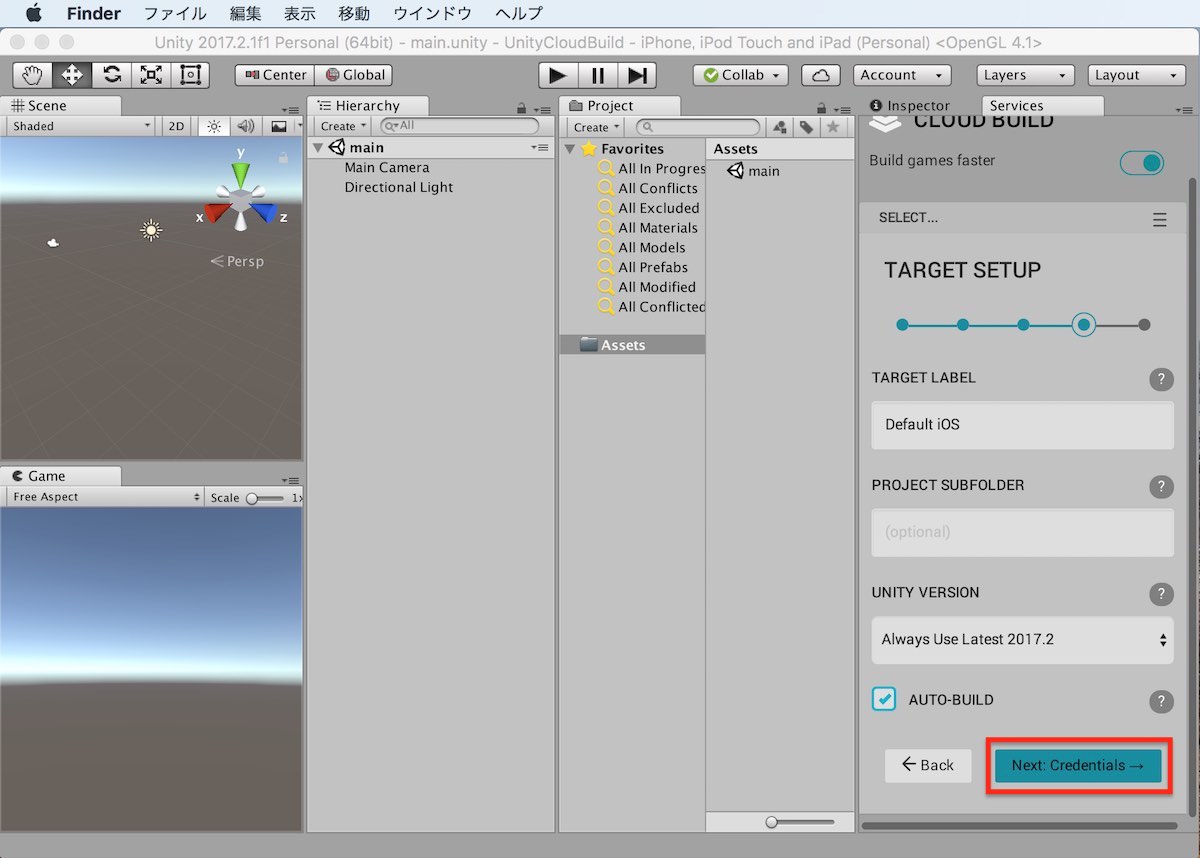Switch to the Inspector tab
Screen dimensions: 1200x858
click(x=910, y=105)
